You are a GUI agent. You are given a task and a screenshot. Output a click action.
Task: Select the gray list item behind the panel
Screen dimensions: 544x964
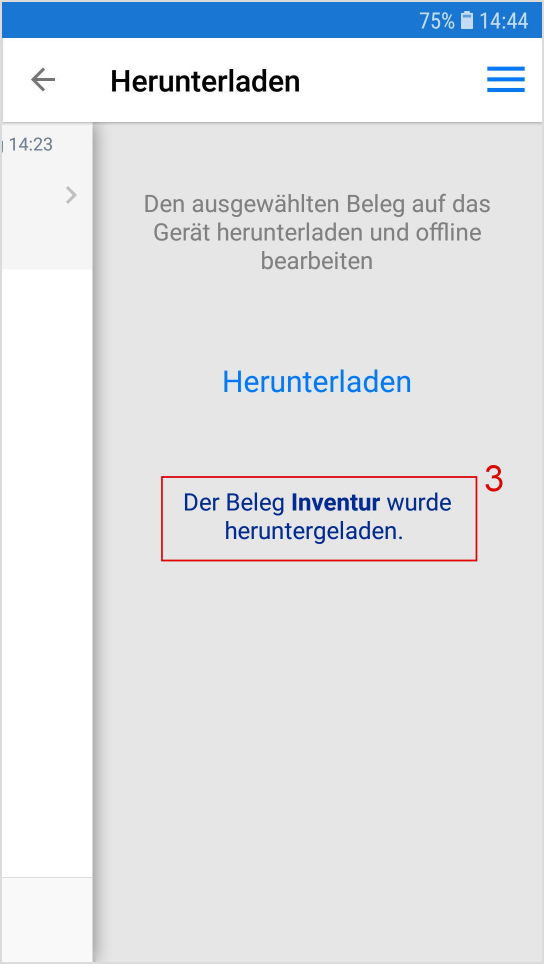point(47,196)
